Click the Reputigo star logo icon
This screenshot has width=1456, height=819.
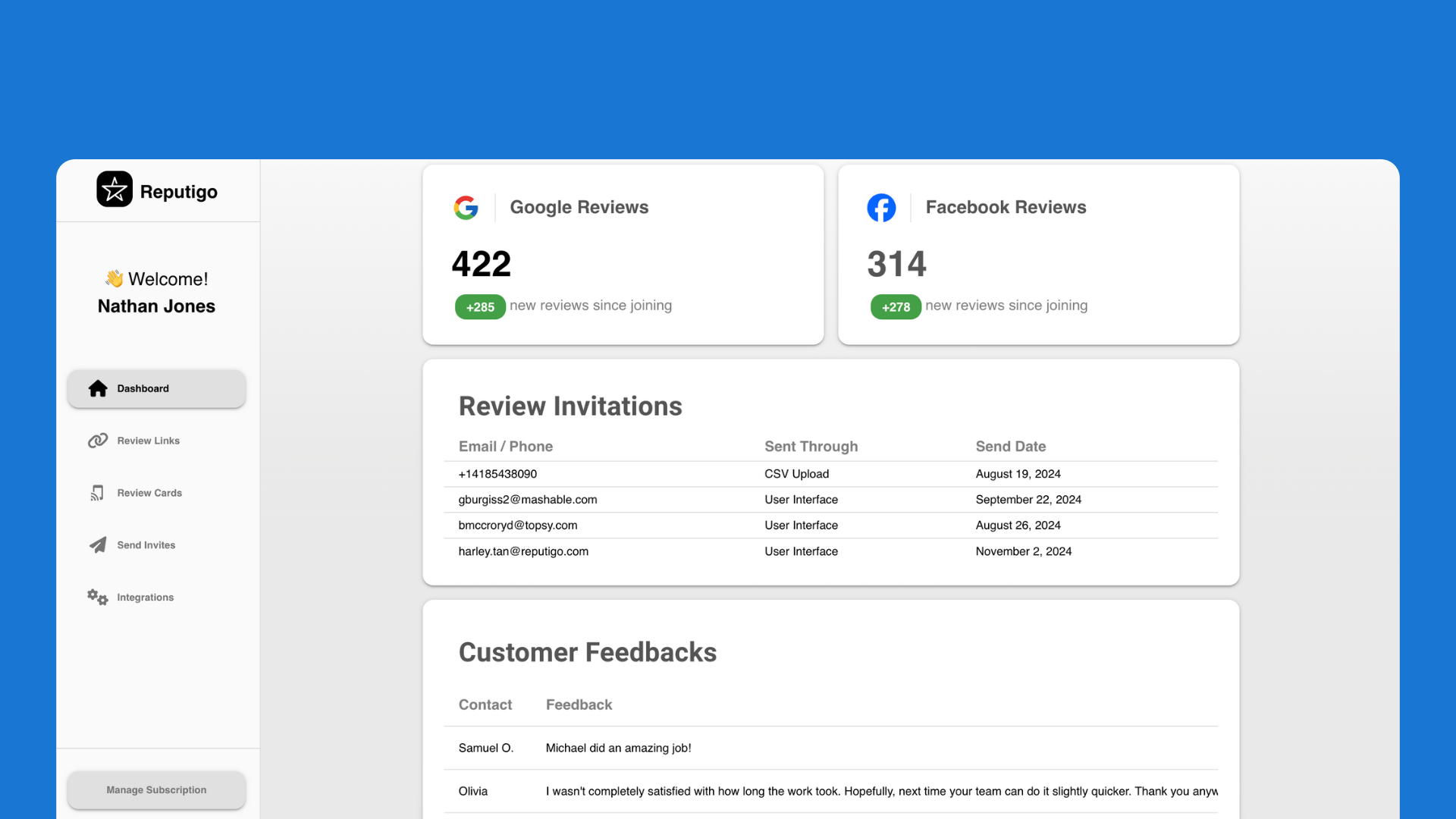(x=115, y=189)
